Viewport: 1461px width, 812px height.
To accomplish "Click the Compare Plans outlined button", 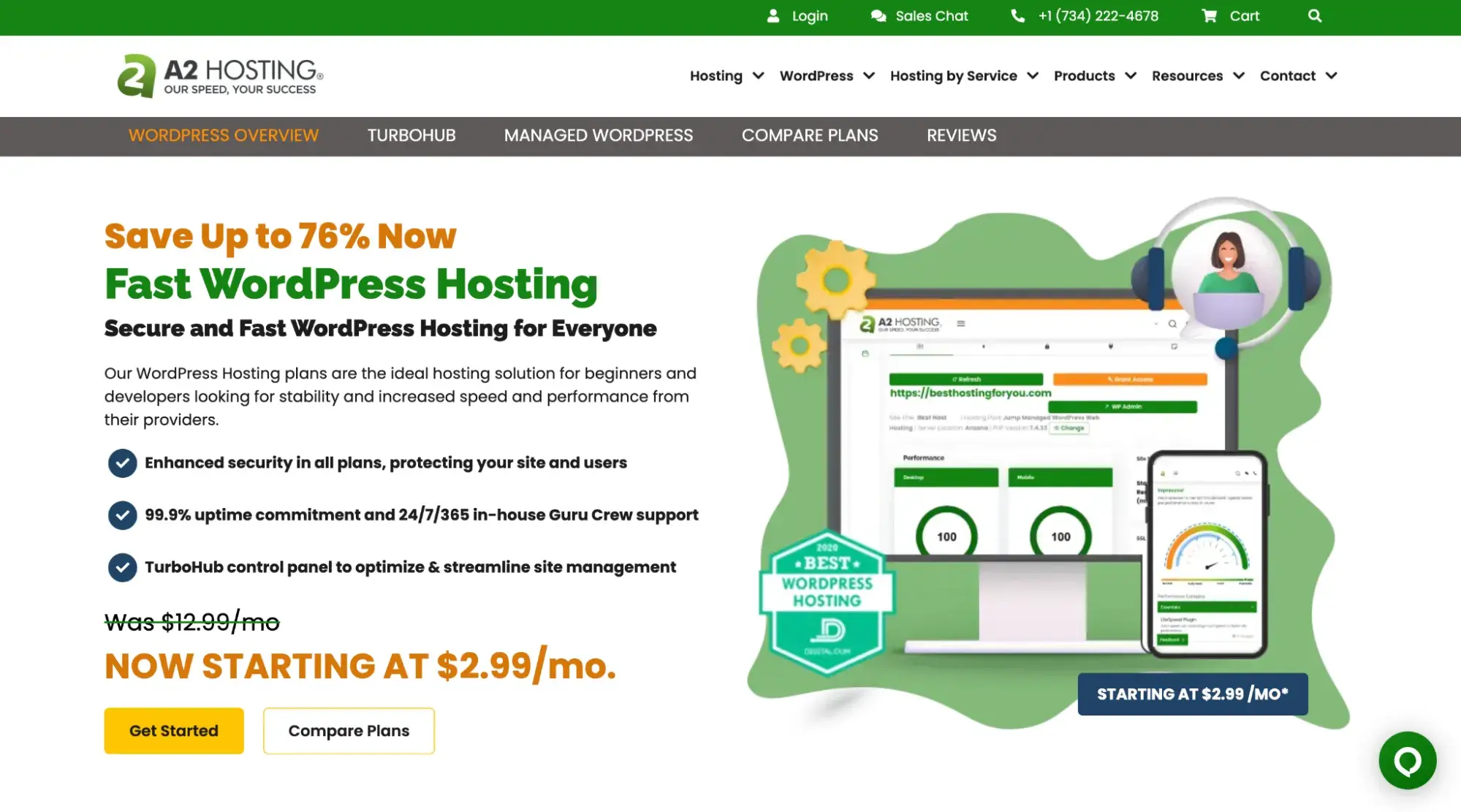I will (x=349, y=731).
